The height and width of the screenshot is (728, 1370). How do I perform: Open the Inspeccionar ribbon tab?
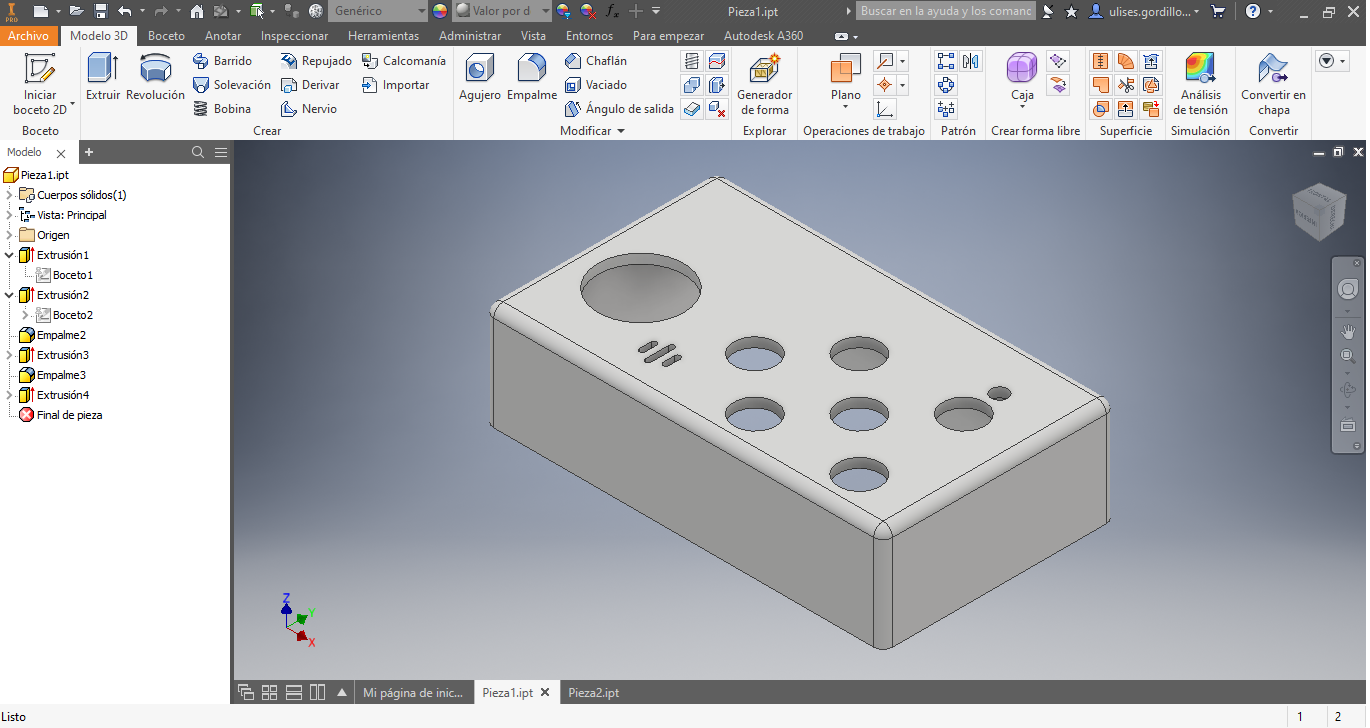(x=294, y=35)
